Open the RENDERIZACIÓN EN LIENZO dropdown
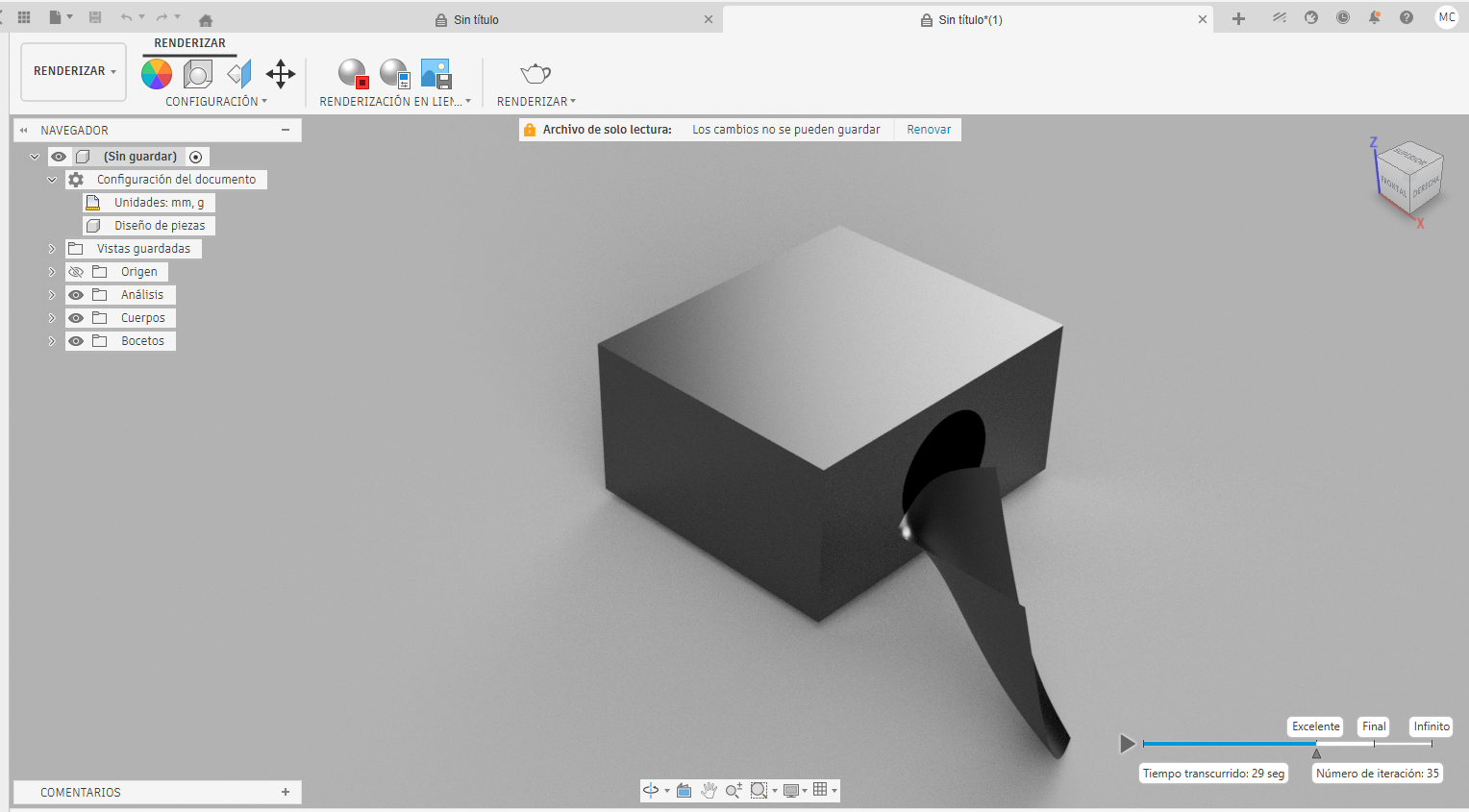Screen dimensions: 1469x812 (395, 101)
